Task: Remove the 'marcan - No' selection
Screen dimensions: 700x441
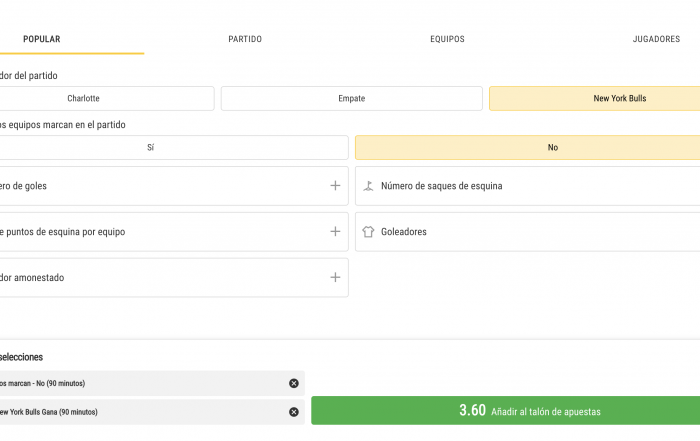Action: [293, 383]
